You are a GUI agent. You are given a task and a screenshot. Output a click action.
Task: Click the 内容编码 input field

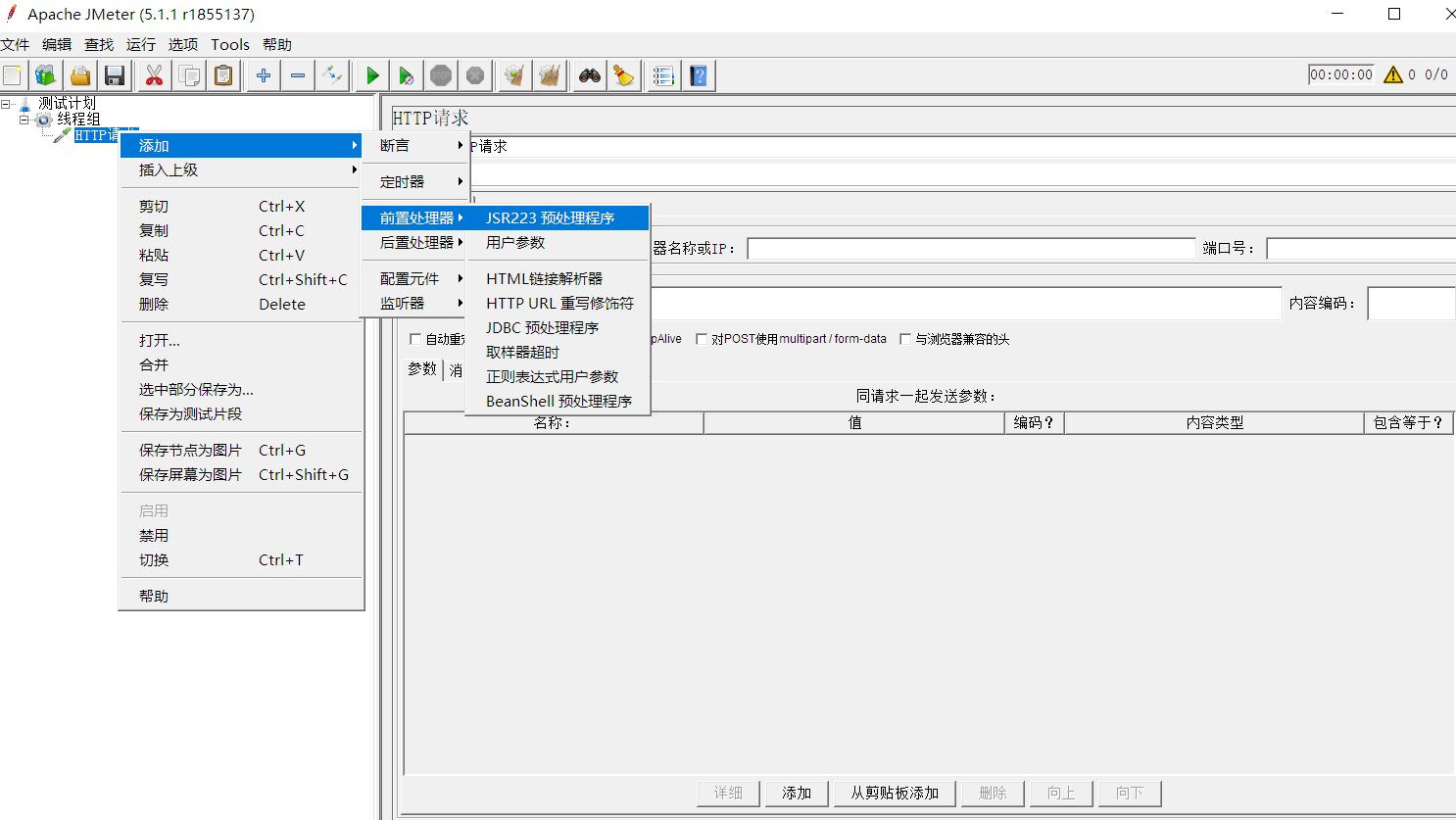(x=1411, y=304)
